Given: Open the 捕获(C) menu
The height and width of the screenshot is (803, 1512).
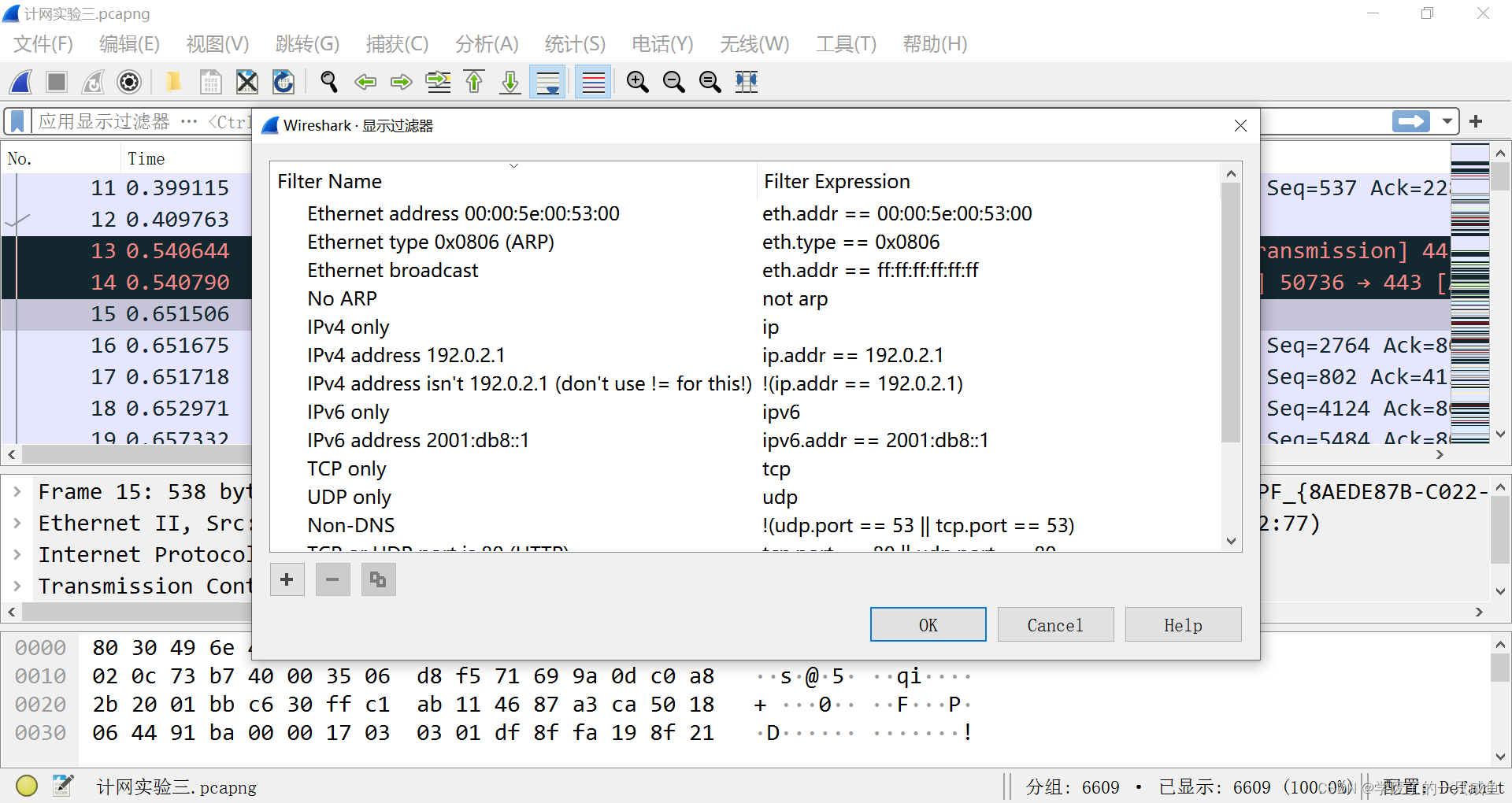Looking at the screenshot, I should pos(398,44).
